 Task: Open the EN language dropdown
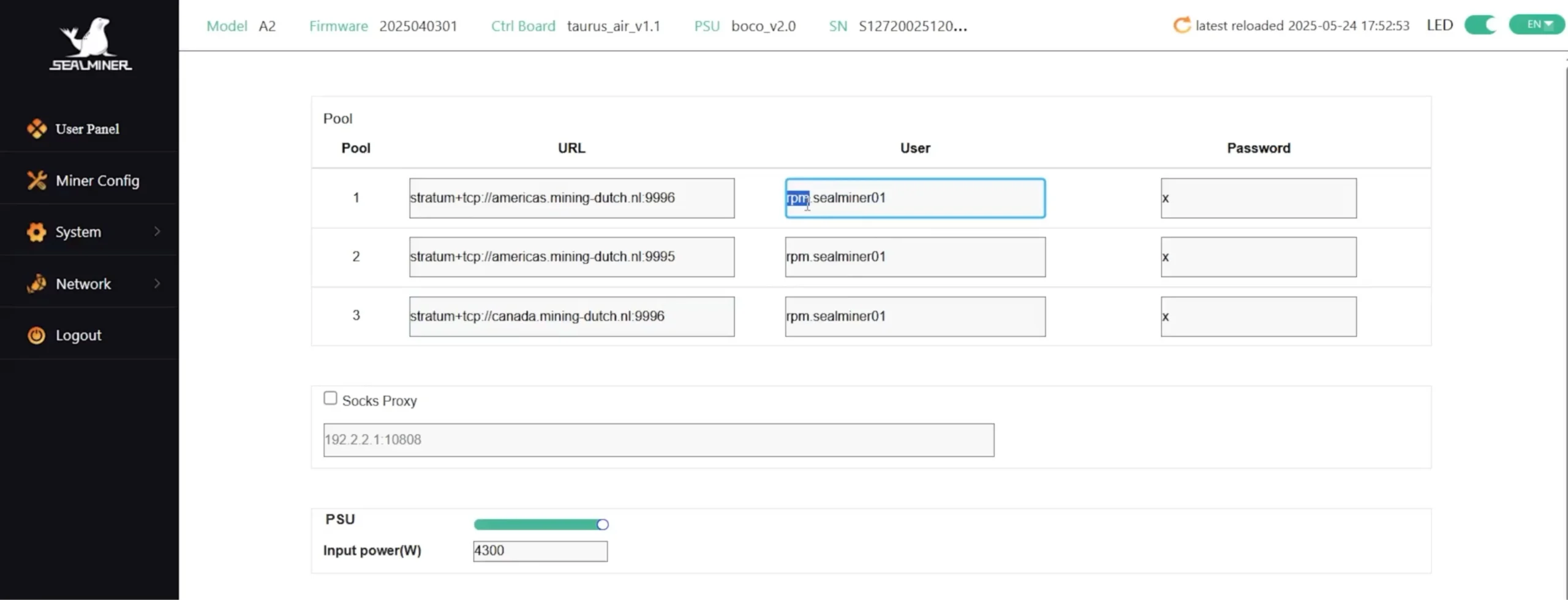pos(1536,24)
